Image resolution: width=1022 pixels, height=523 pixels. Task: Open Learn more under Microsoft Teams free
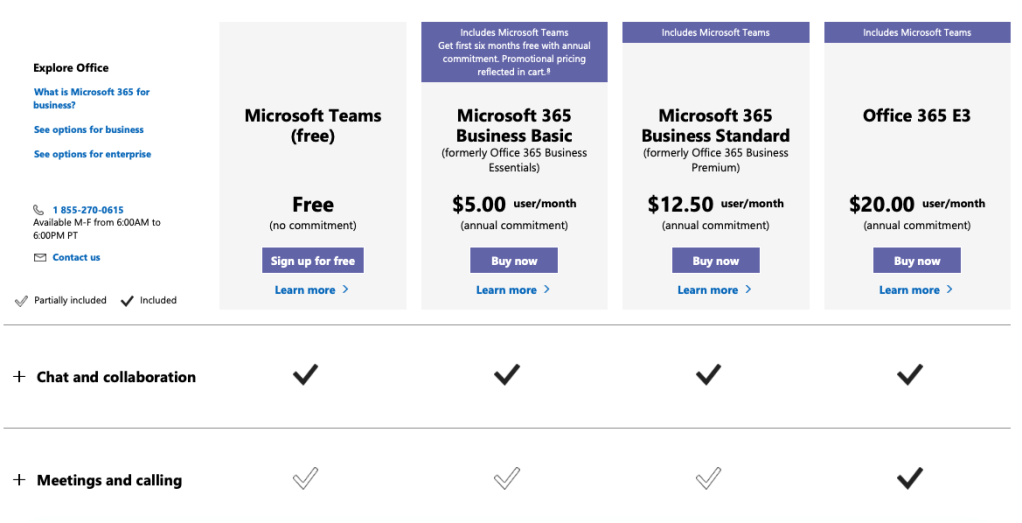click(306, 290)
